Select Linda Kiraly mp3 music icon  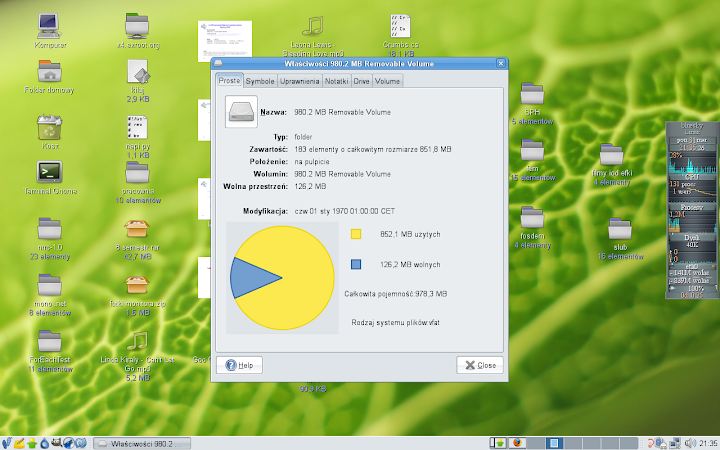pos(137,341)
